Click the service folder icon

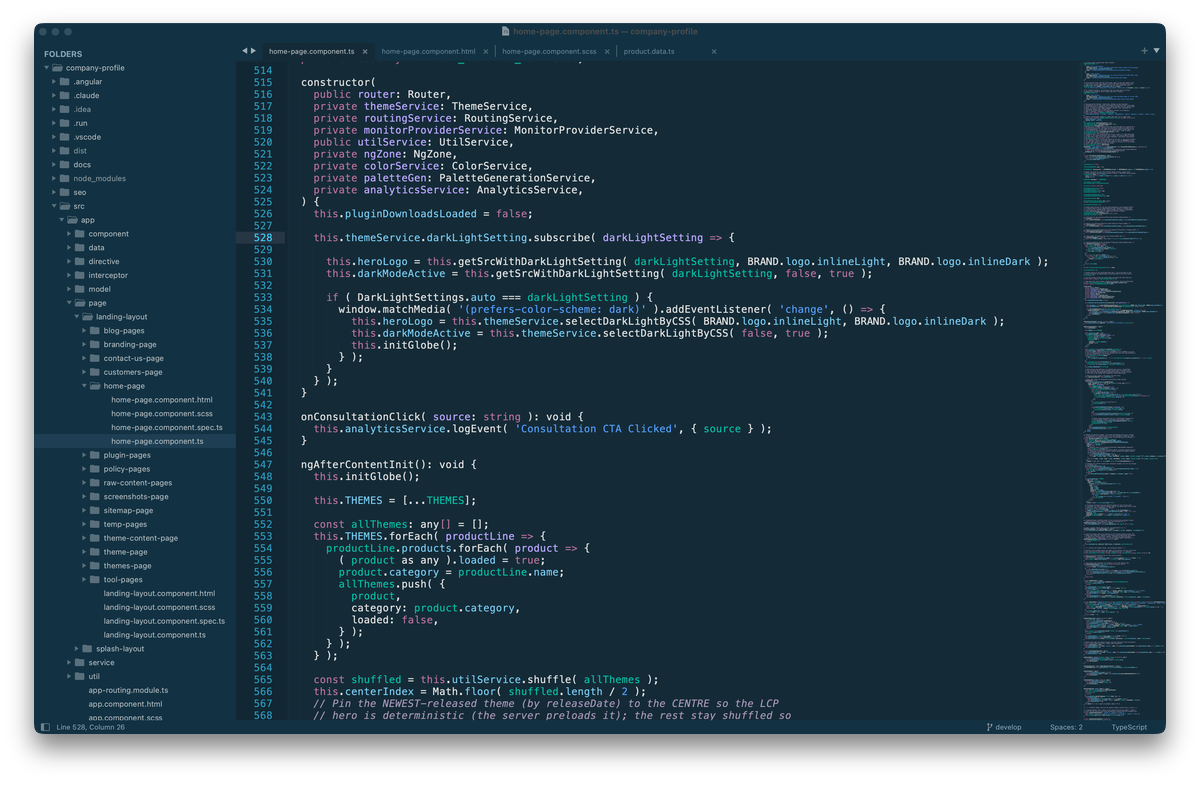(x=79, y=662)
